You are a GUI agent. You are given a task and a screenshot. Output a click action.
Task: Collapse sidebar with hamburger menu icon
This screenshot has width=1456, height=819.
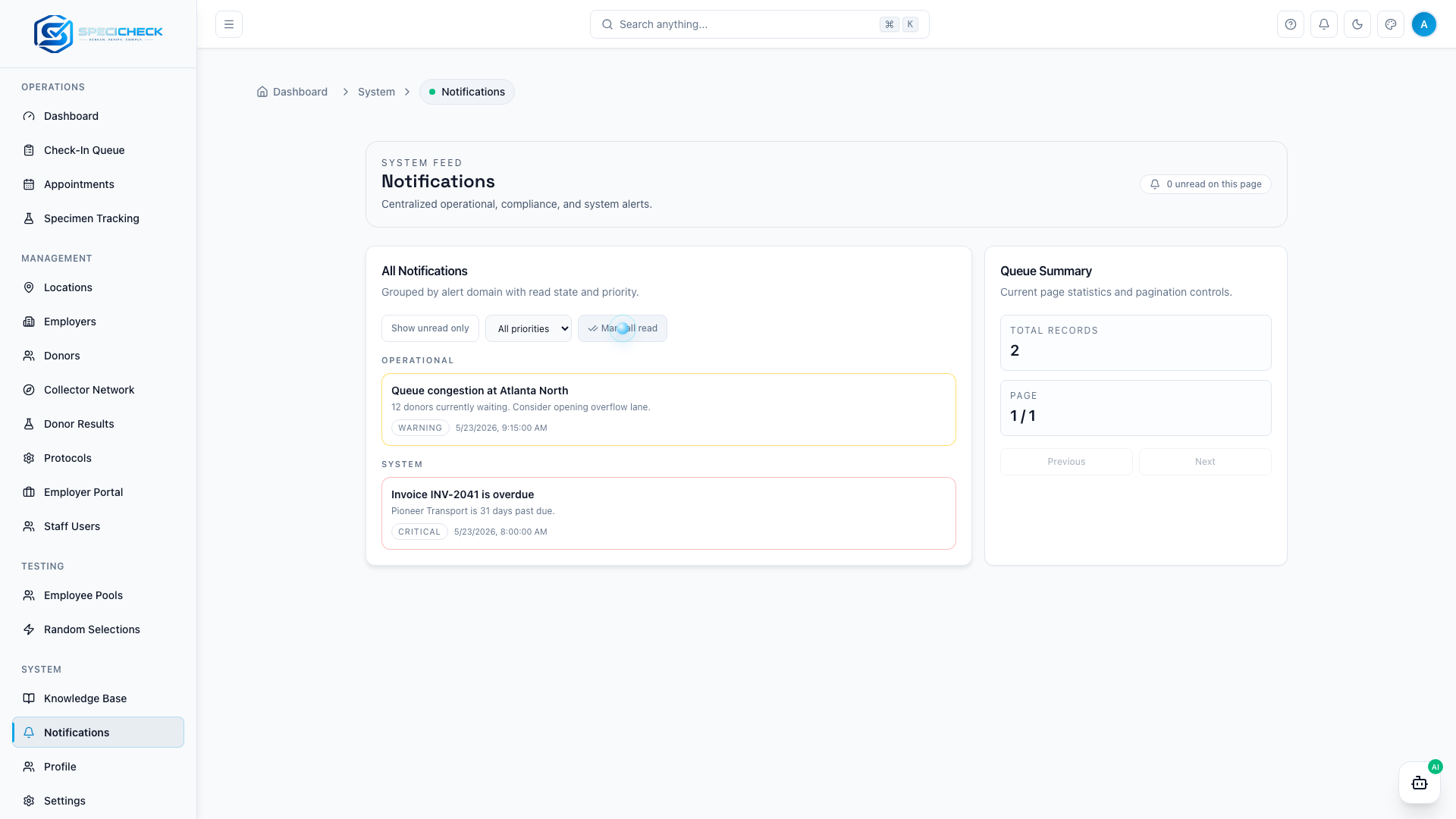coord(229,24)
